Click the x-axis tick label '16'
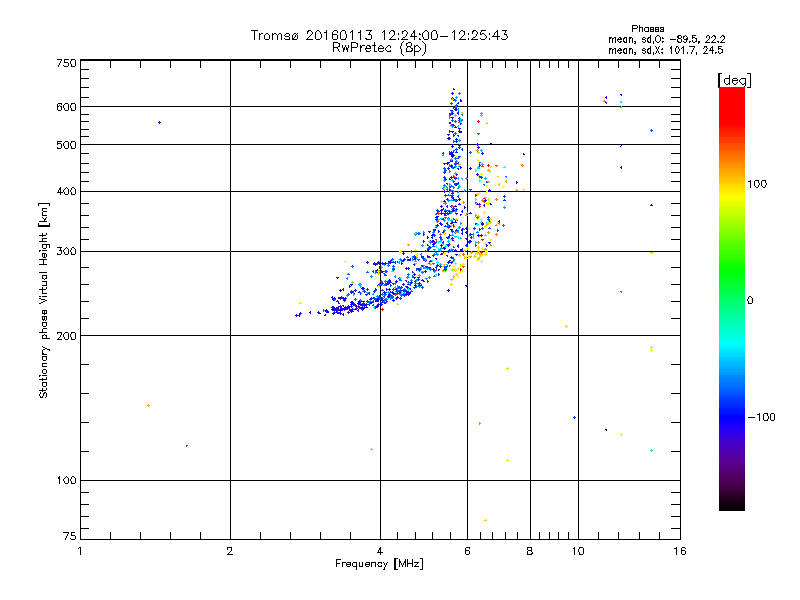Viewport: 800px width, 600px height. click(x=680, y=551)
